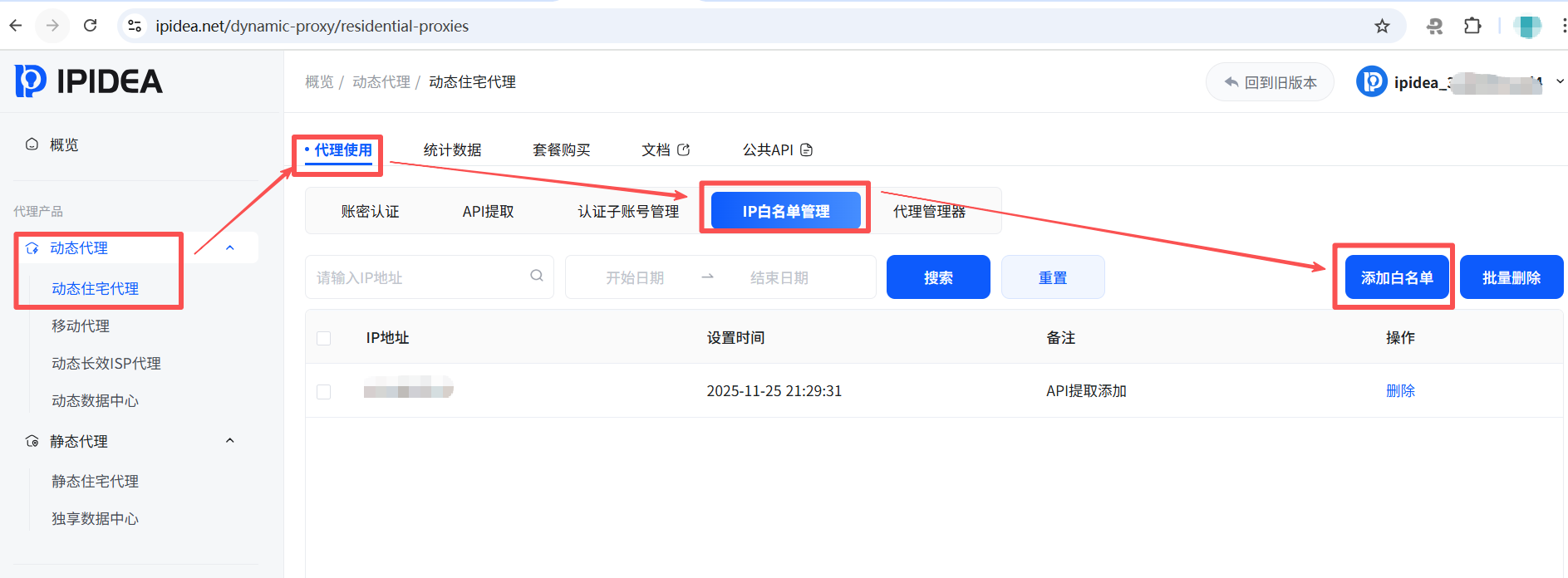Check the row dated 2025-11-25 21:29:31
The height and width of the screenshot is (578, 1568).
[324, 391]
